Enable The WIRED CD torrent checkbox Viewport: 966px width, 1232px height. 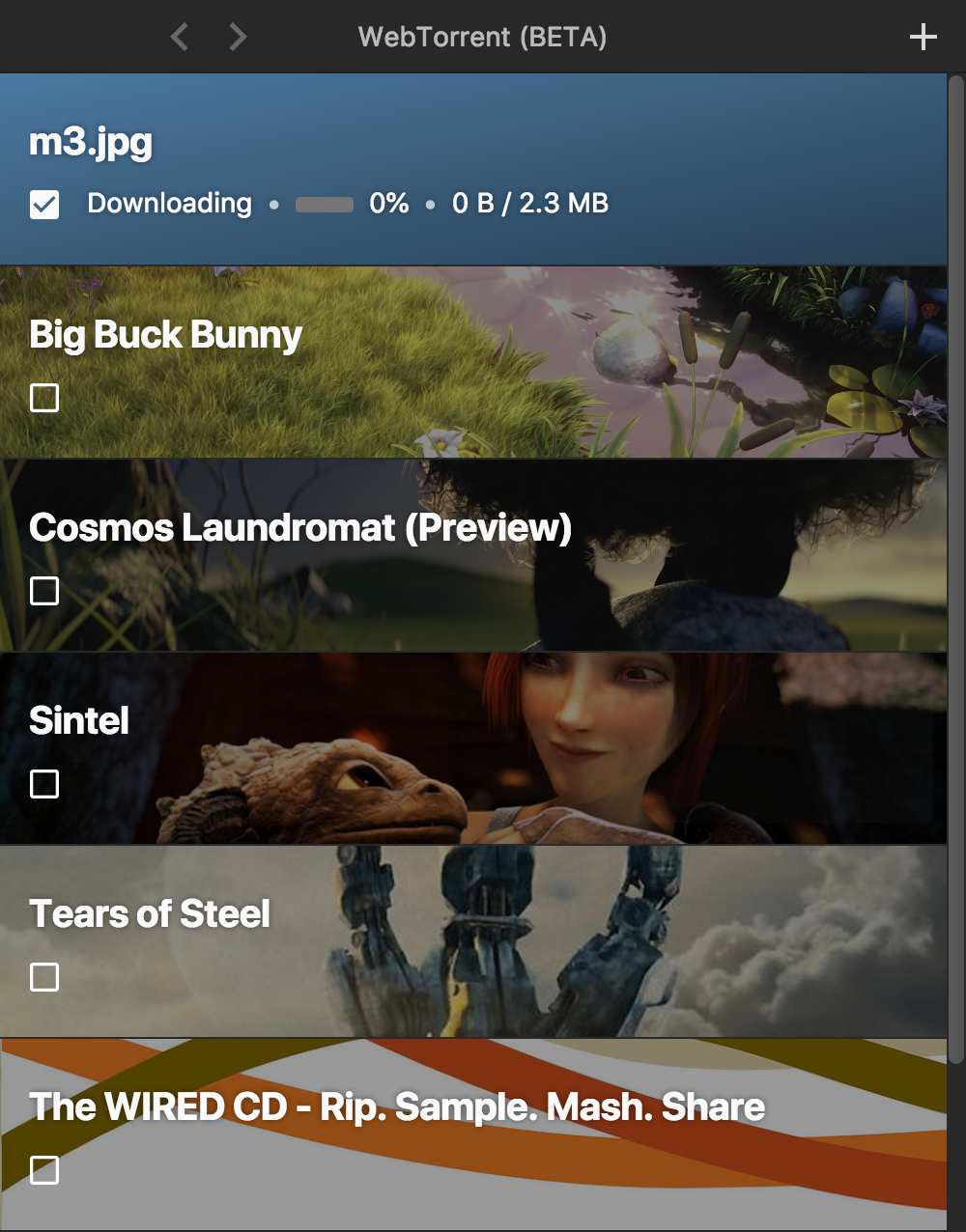tap(44, 1170)
